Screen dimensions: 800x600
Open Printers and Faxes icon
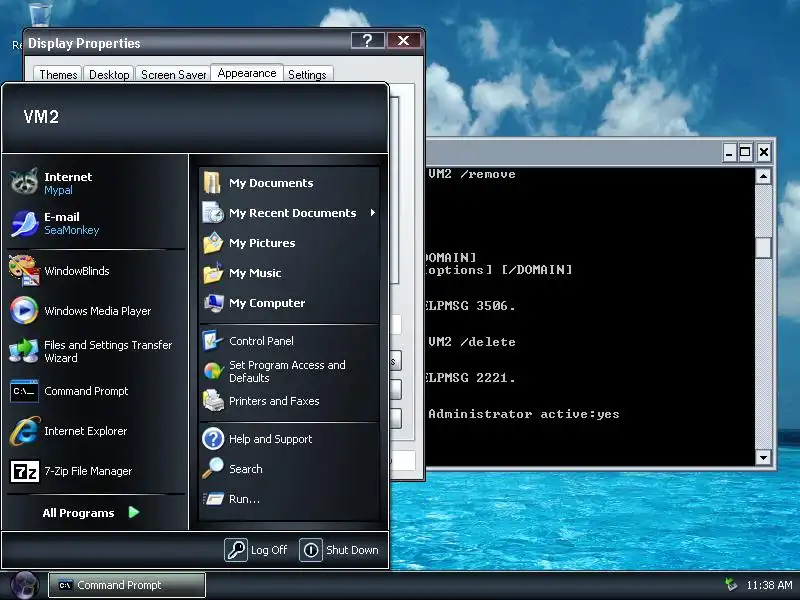coord(213,401)
